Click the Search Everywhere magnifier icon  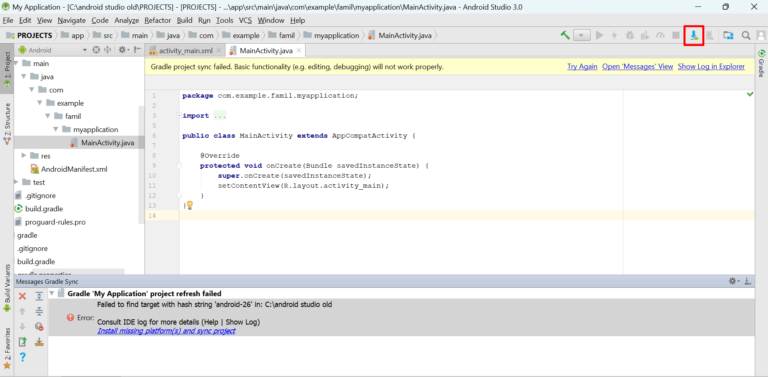click(x=745, y=35)
